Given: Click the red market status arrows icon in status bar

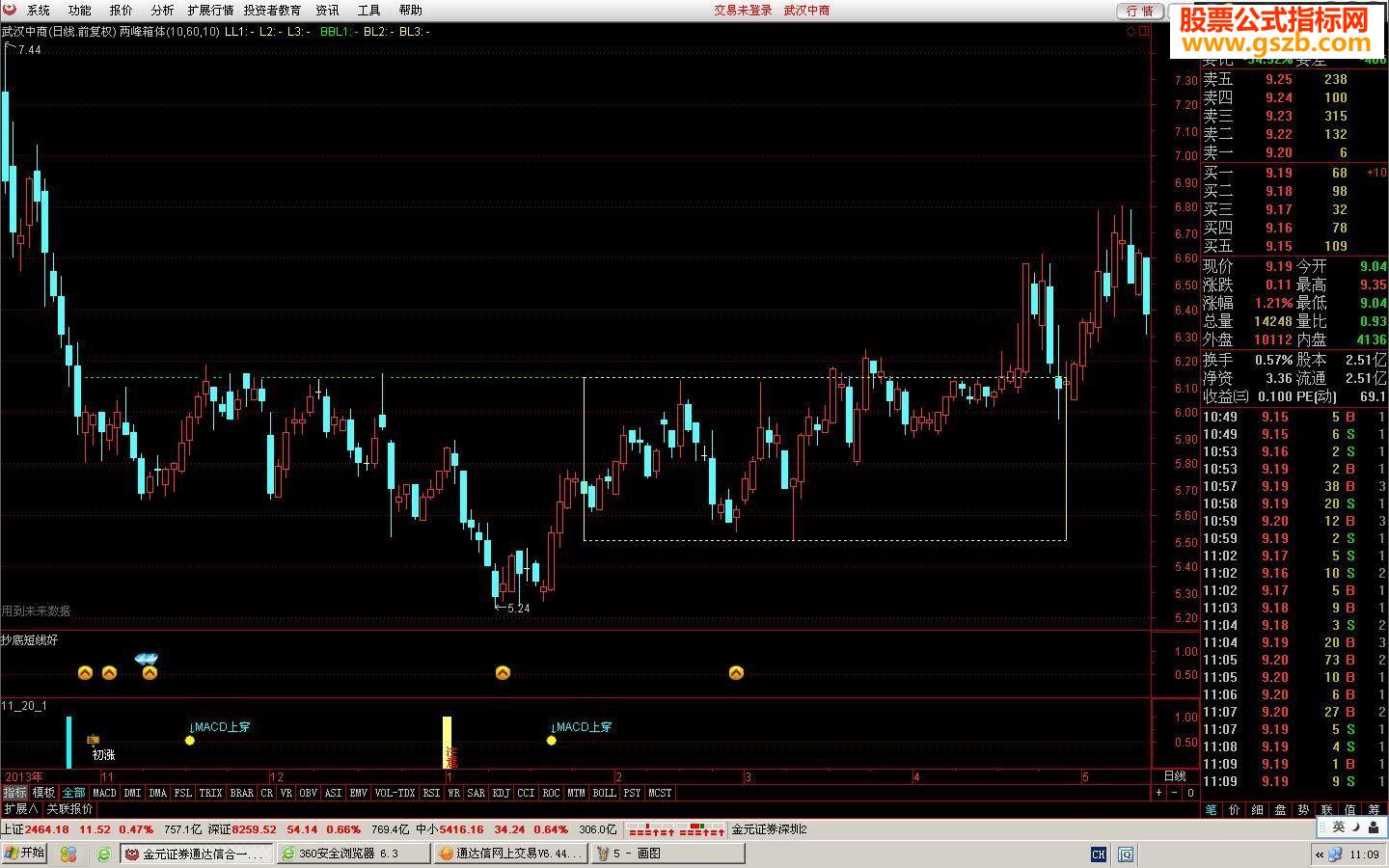Looking at the screenshot, I should click(676, 829).
